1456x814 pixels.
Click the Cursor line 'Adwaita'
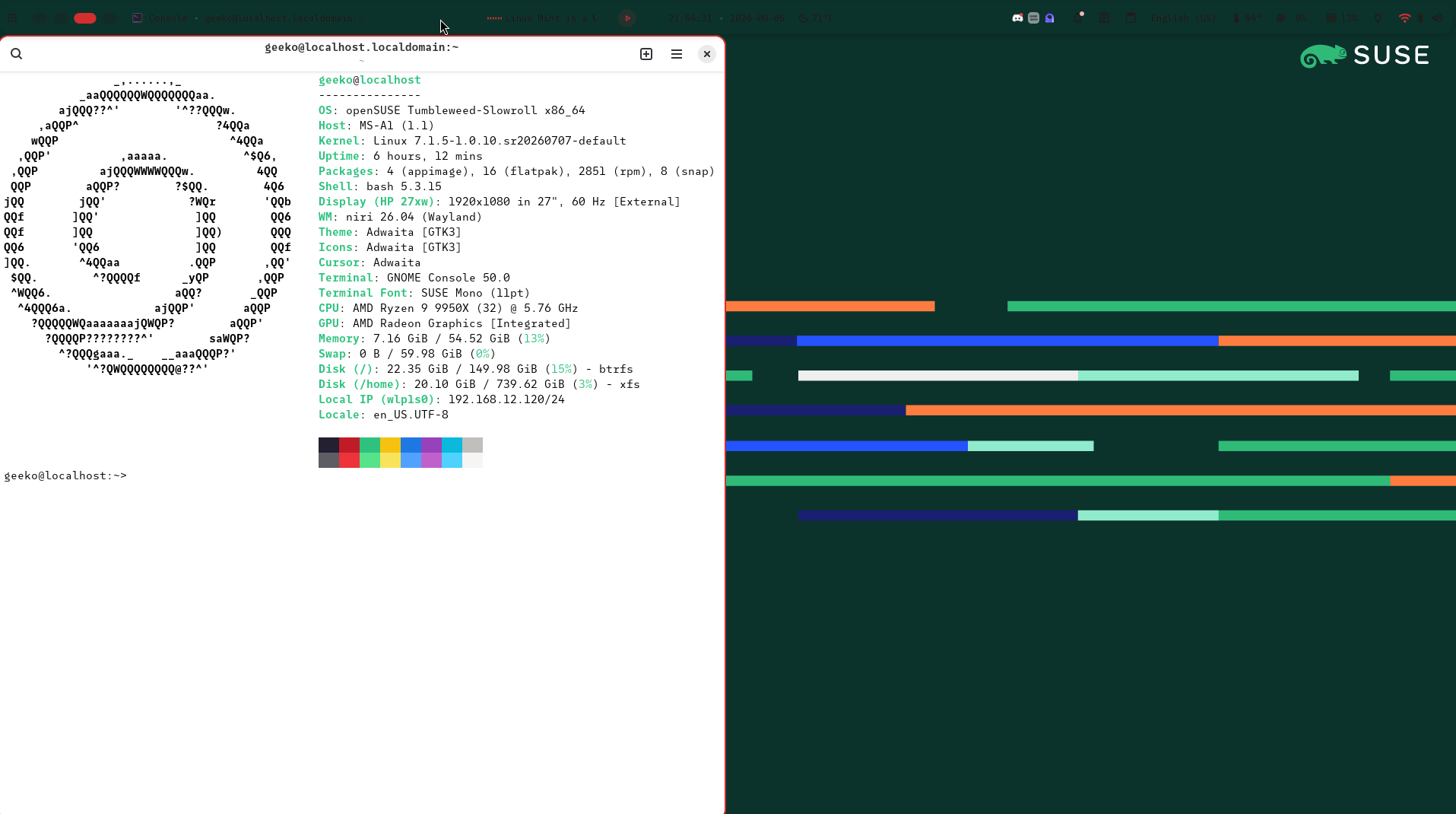[x=370, y=262]
